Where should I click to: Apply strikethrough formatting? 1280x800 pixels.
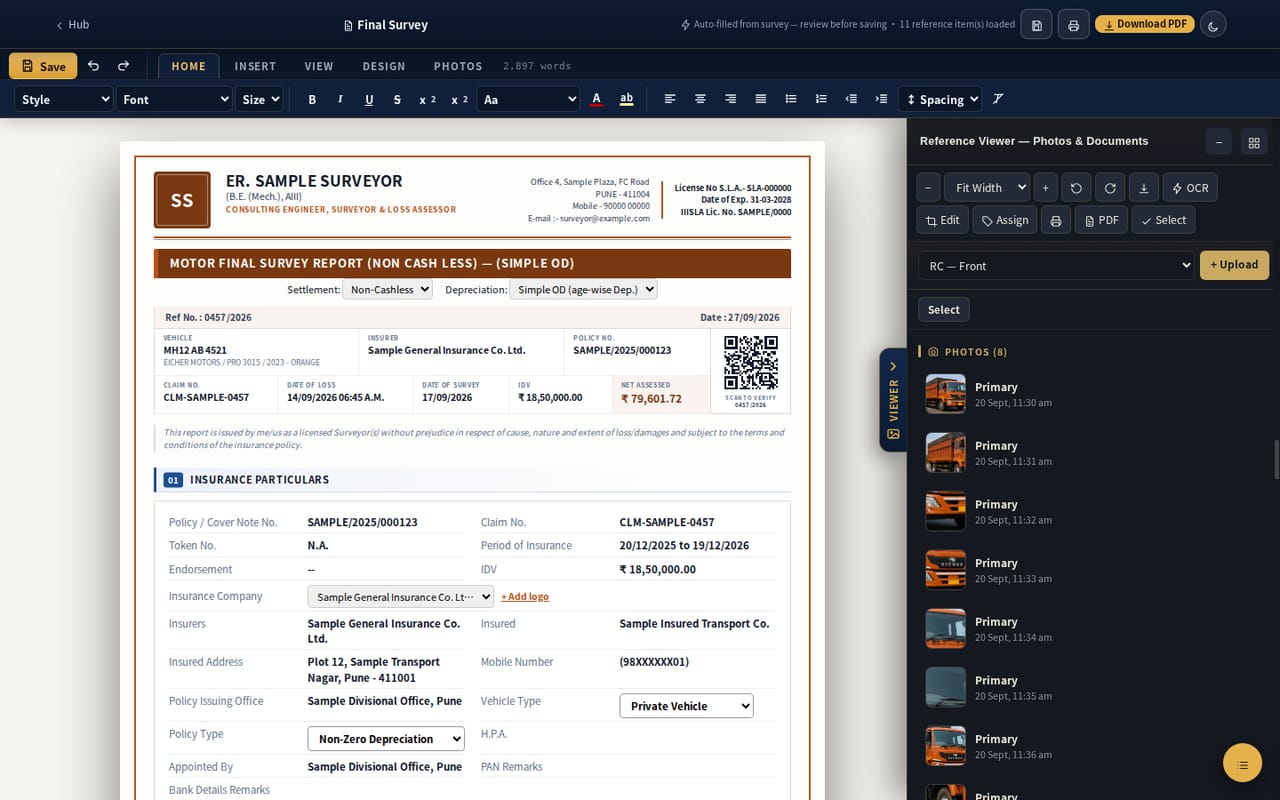coord(397,99)
